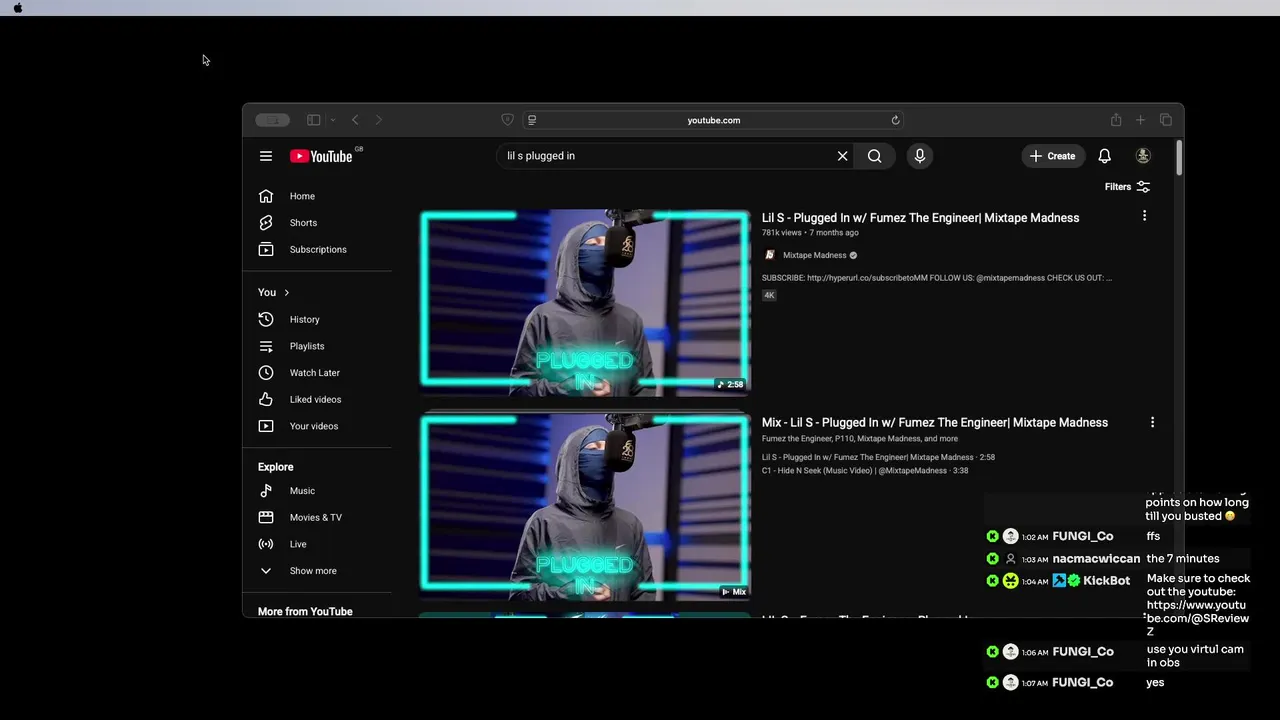Open the YouTube hamburger guide menu

coord(266,156)
